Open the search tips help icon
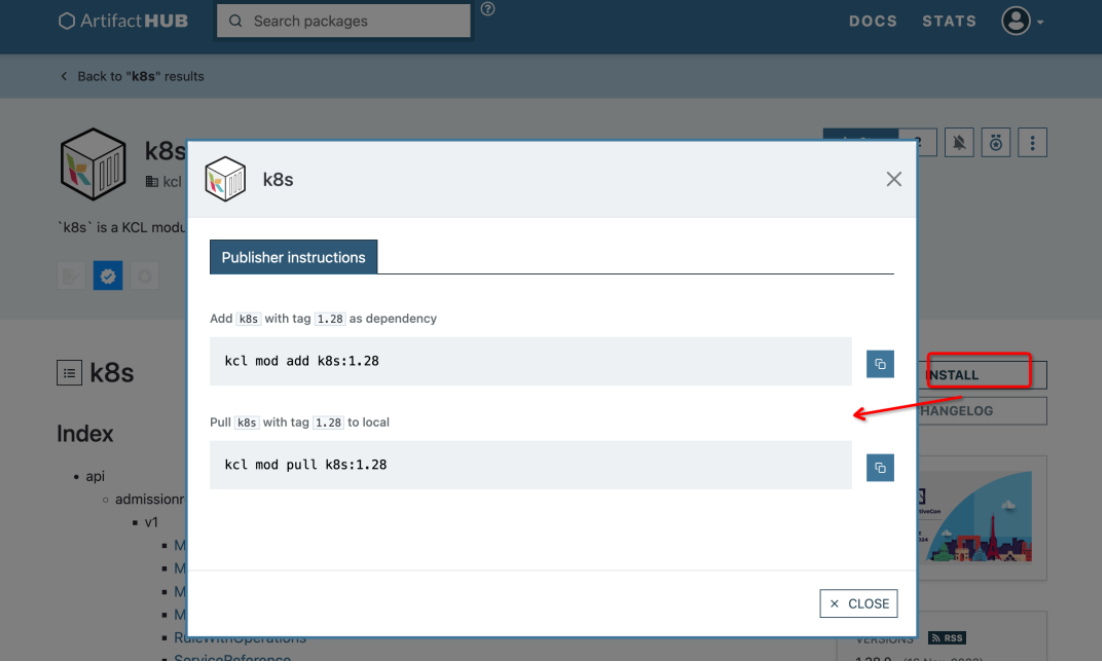The height and width of the screenshot is (664, 1102). 487,9
